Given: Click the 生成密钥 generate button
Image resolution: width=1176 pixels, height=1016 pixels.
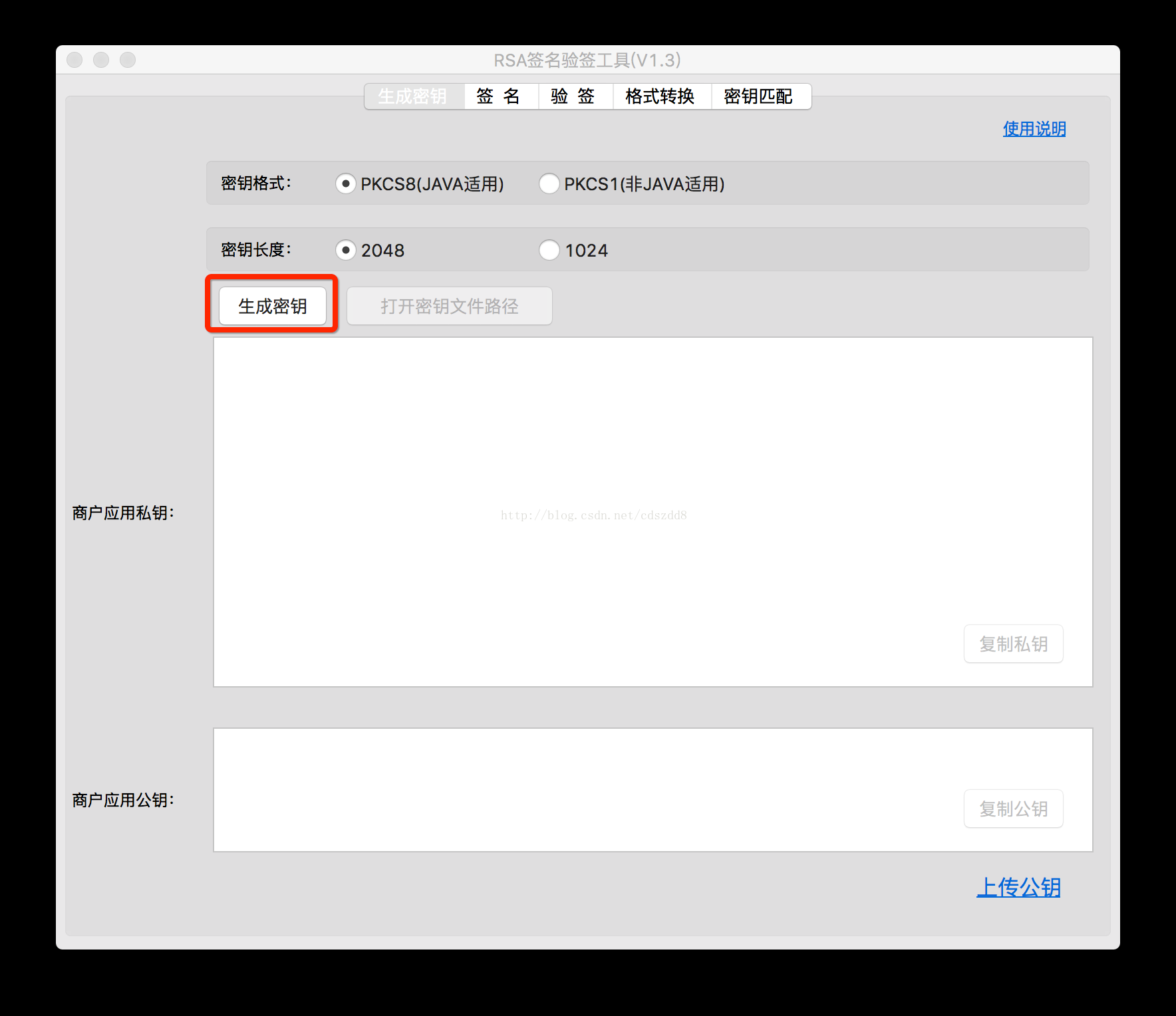Looking at the screenshot, I should point(273,306).
